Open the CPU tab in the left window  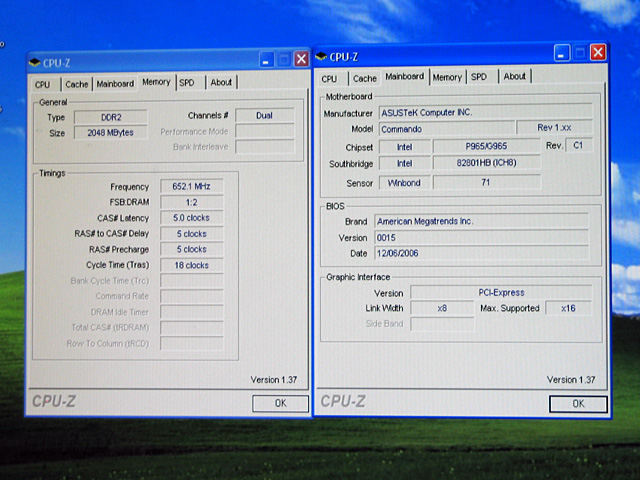pyautogui.click(x=42, y=84)
